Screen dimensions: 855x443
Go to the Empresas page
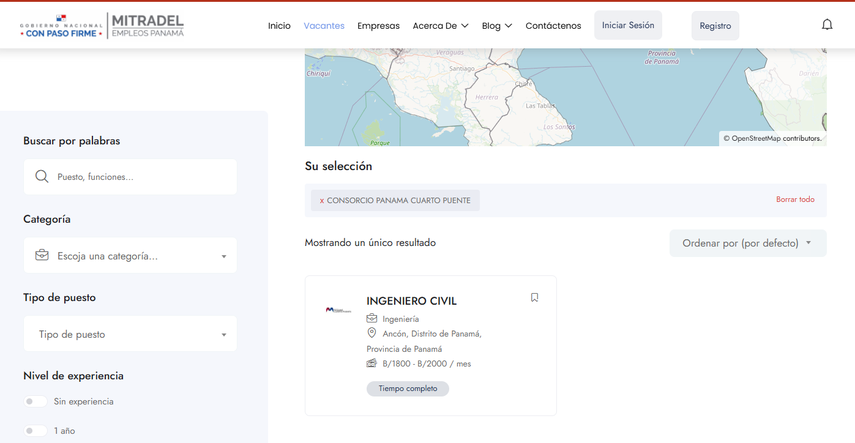click(378, 26)
